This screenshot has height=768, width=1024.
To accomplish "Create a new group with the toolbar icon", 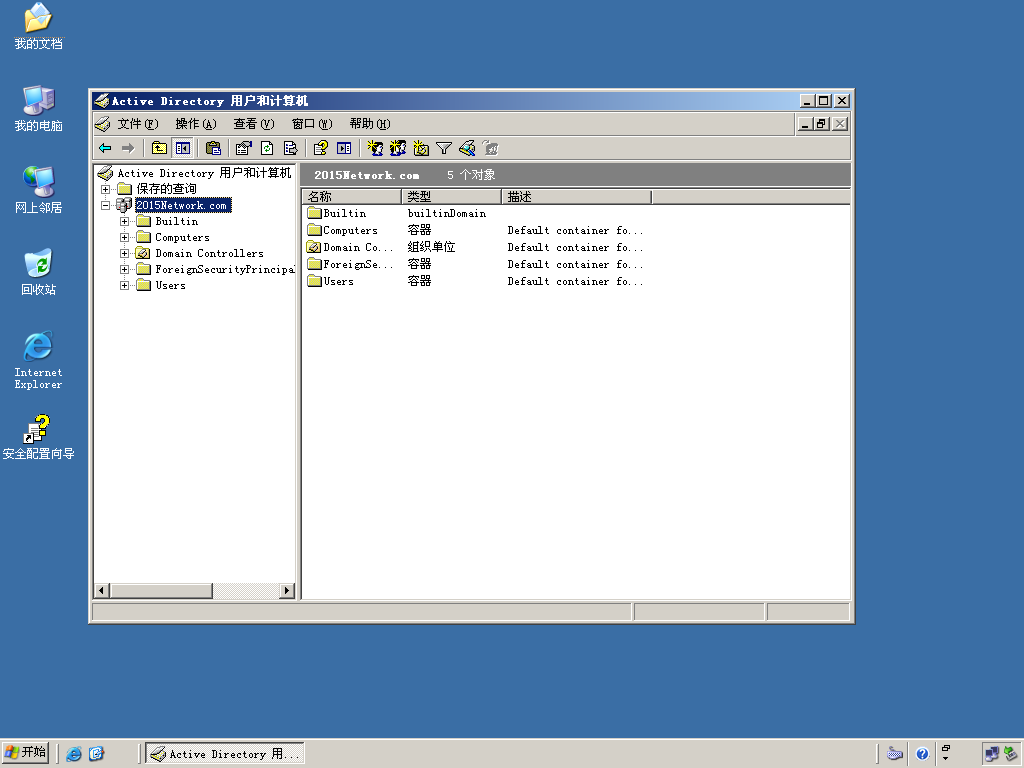I will [x=398, y=148].
